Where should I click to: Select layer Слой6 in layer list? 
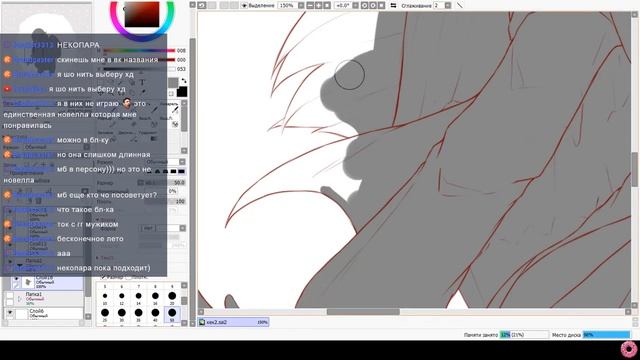[43, 313]
